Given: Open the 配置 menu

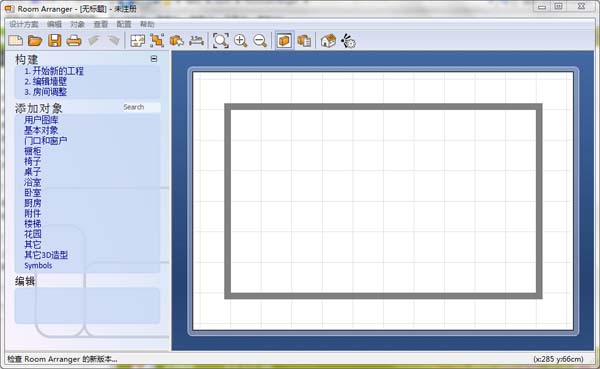Looking at the screenshot, I should (124, 24).
